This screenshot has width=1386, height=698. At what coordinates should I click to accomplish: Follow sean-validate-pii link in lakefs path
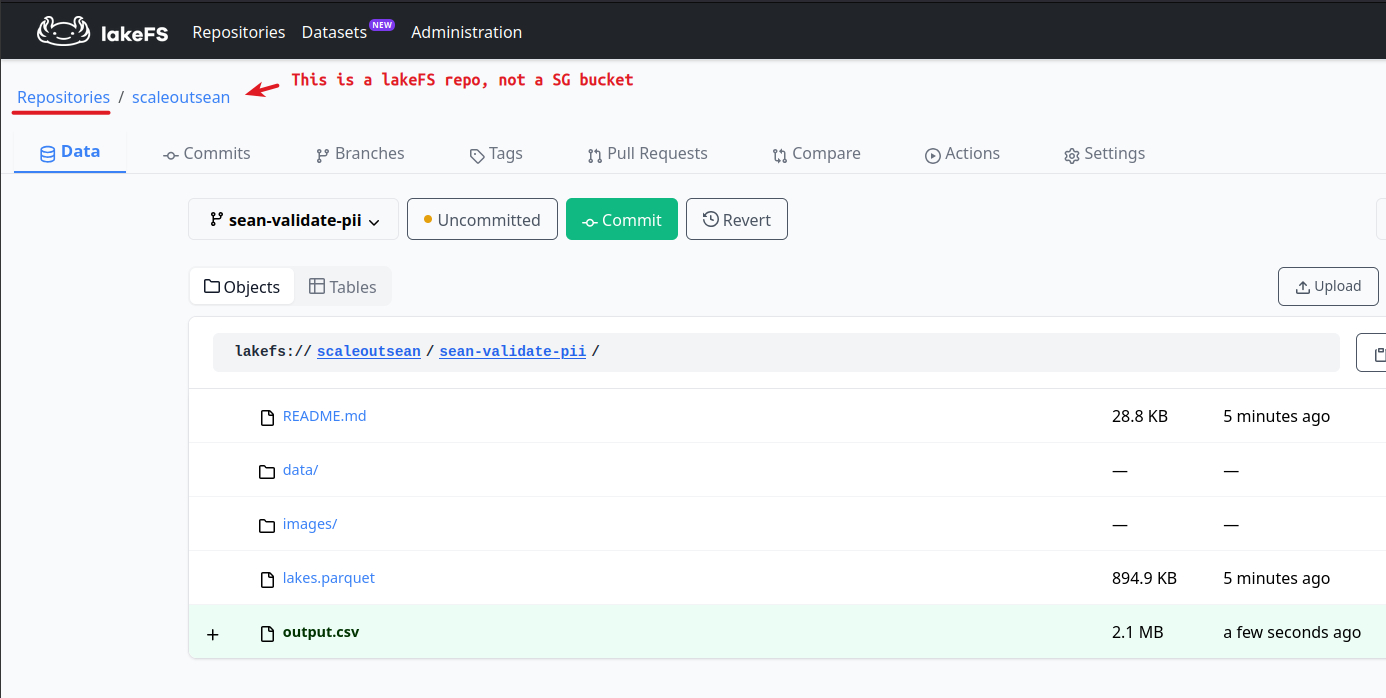pyautogui.click(x=512, y=351)
